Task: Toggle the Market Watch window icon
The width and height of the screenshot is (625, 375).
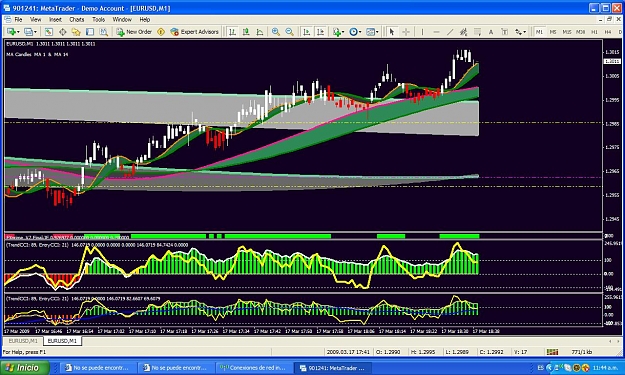Action: 49,32
